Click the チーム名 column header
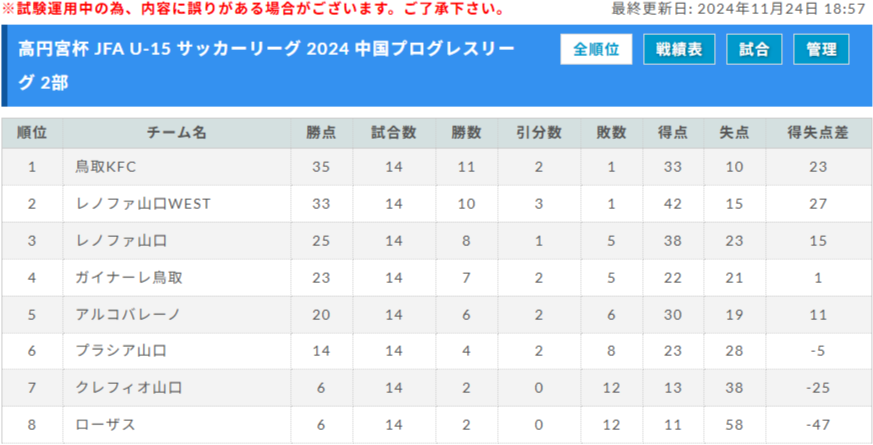This screenshot has width=873, height=445. coord(177,133)
